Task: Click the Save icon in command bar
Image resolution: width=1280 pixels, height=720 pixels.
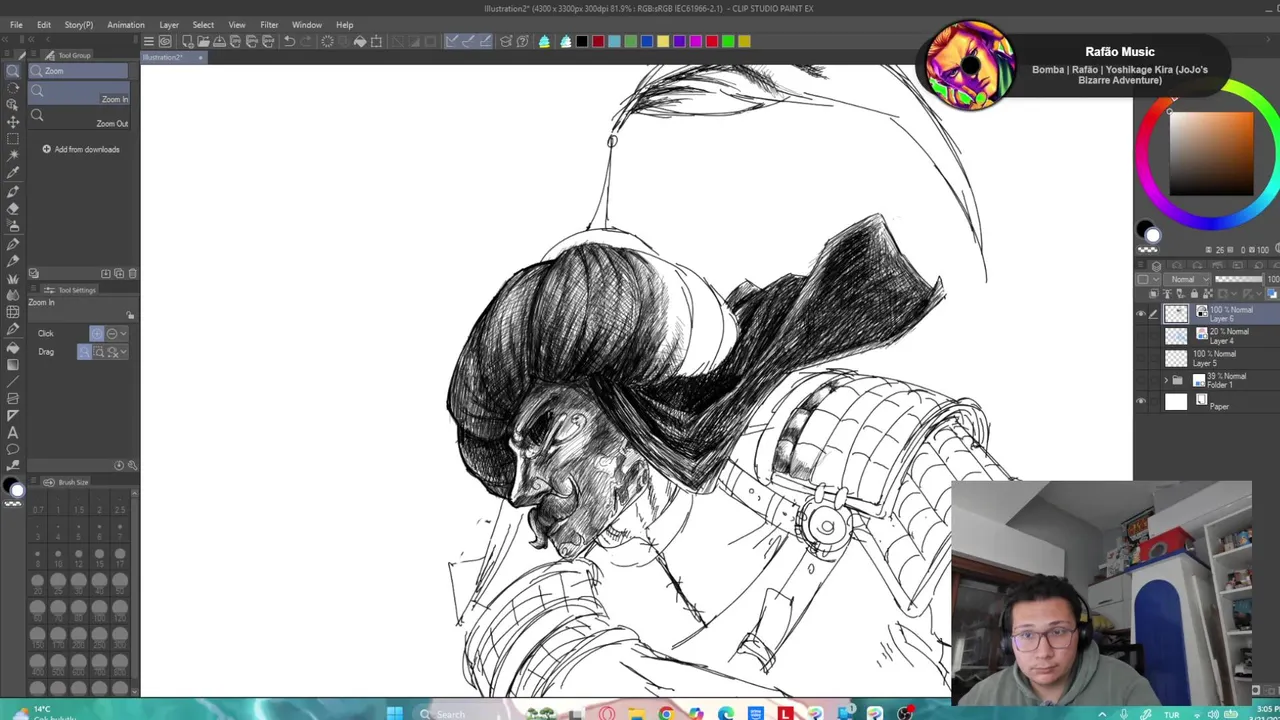Action: (x=219, y=41)
